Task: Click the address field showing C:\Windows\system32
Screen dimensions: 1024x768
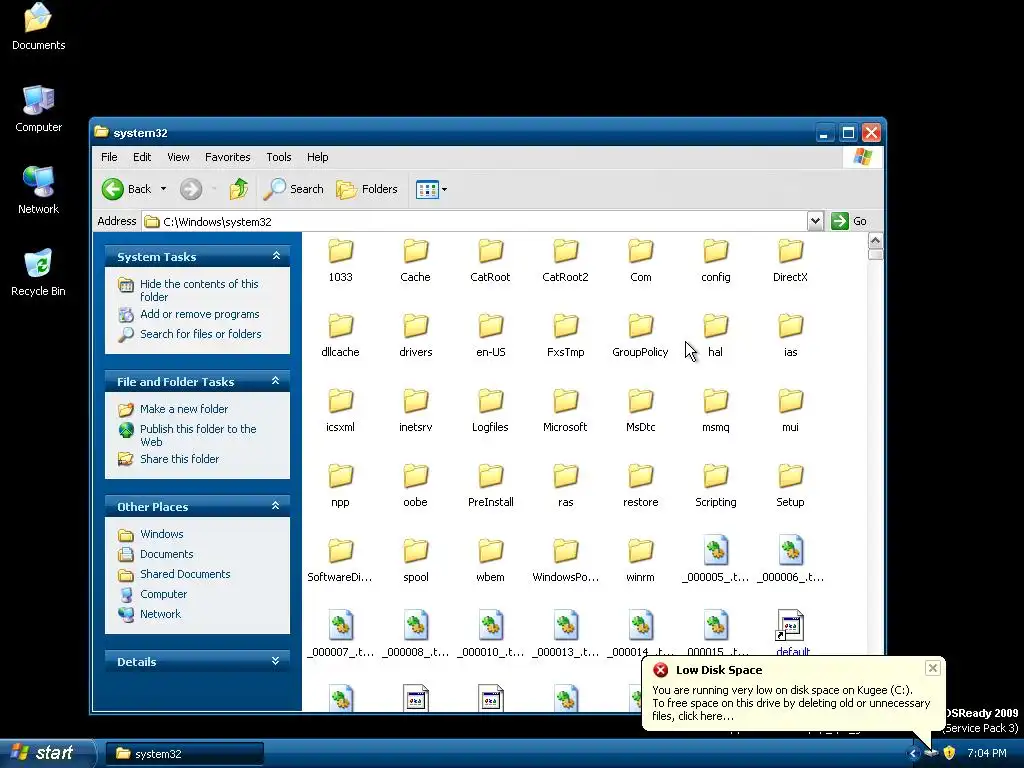Action: (474, 221)
